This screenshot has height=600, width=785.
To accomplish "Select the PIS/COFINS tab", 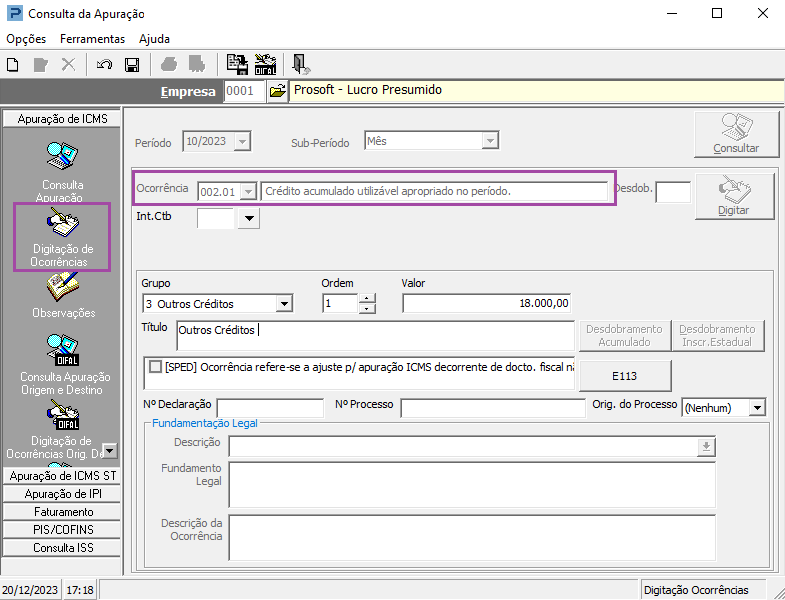I will click(x=62, y=530).
